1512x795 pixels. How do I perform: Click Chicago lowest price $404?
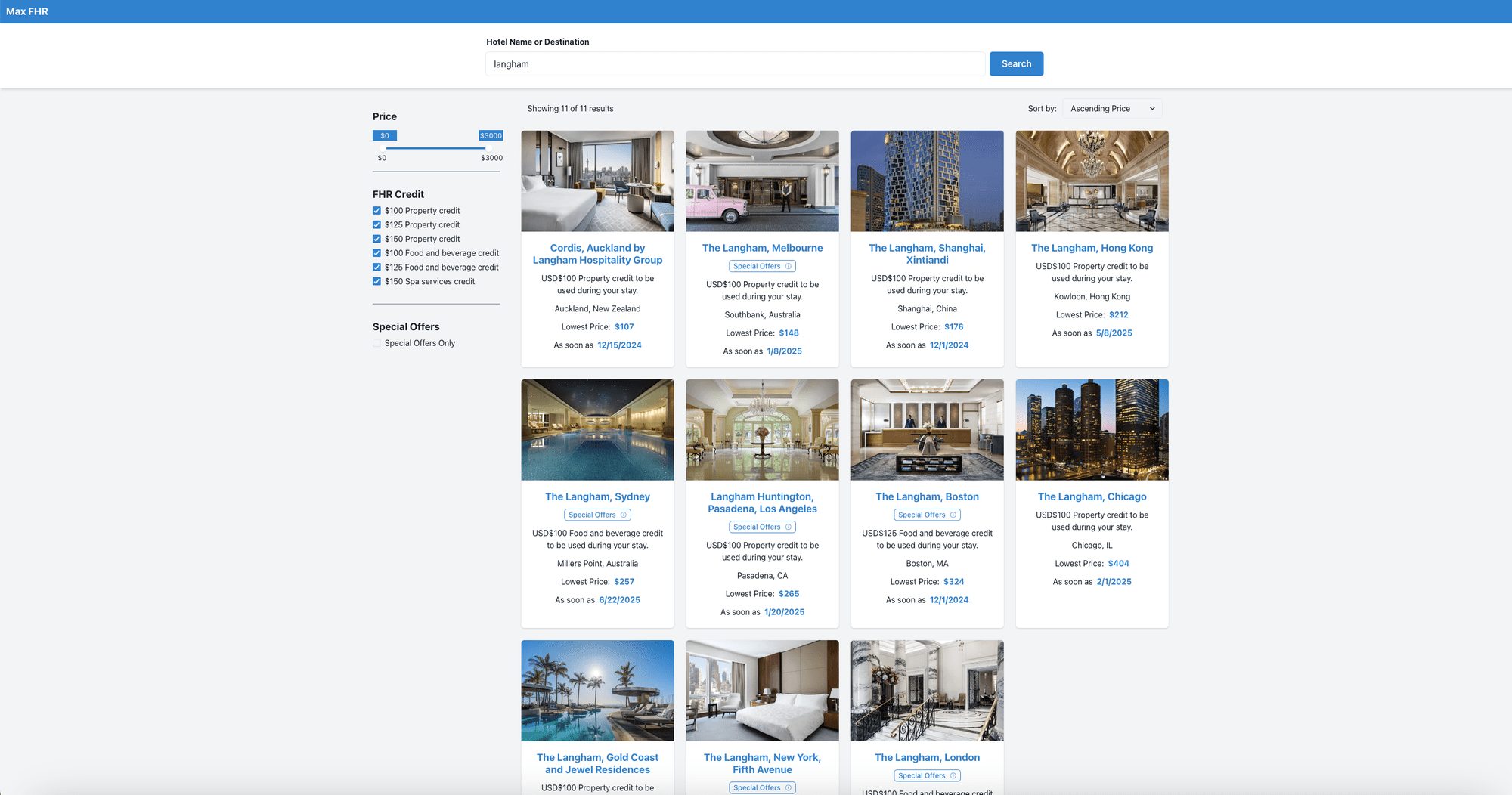click(x=1118, y=564)
